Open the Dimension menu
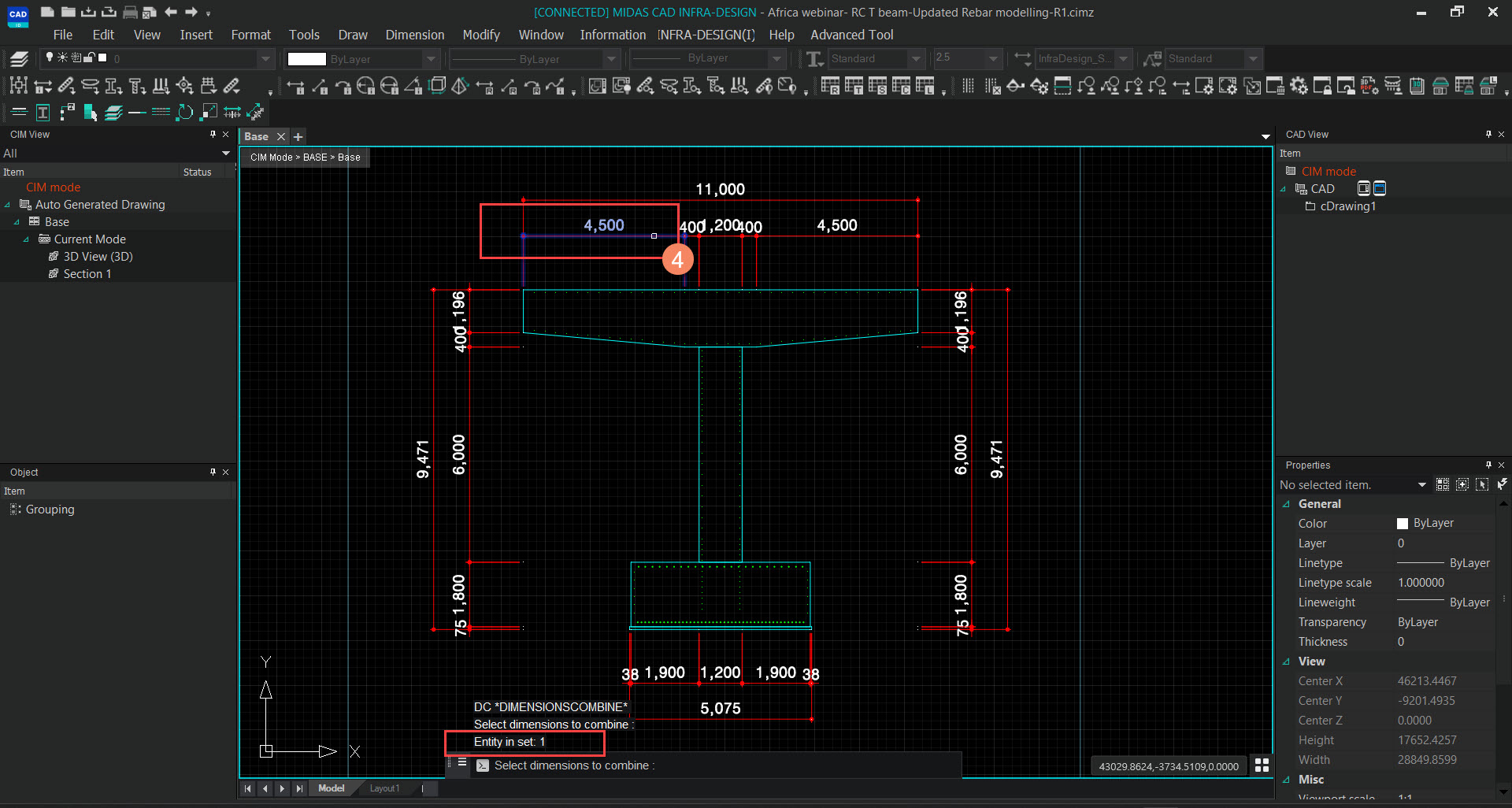Viewport: 1512px width, 808px height. point(415,35)
